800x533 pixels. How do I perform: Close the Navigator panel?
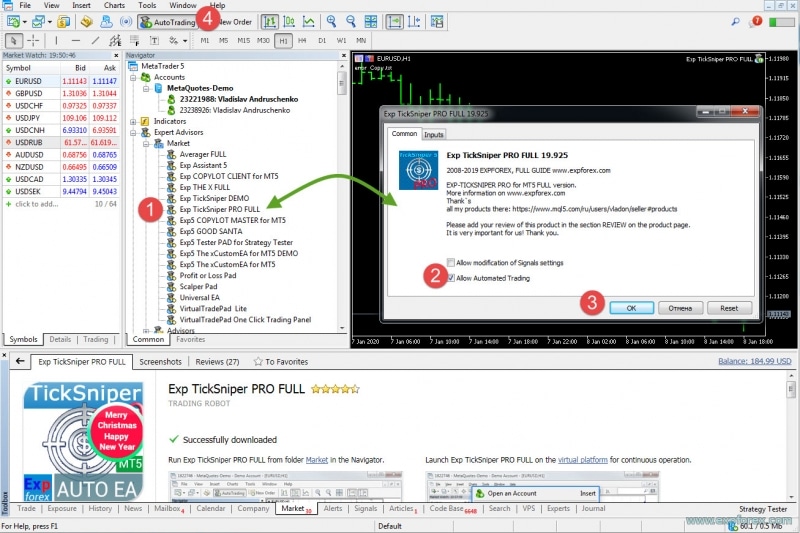tap(344, 55)
